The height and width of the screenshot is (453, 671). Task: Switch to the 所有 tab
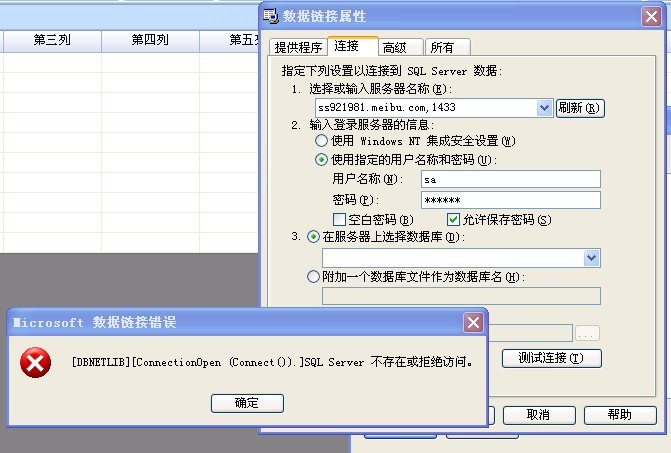[448, 47]
